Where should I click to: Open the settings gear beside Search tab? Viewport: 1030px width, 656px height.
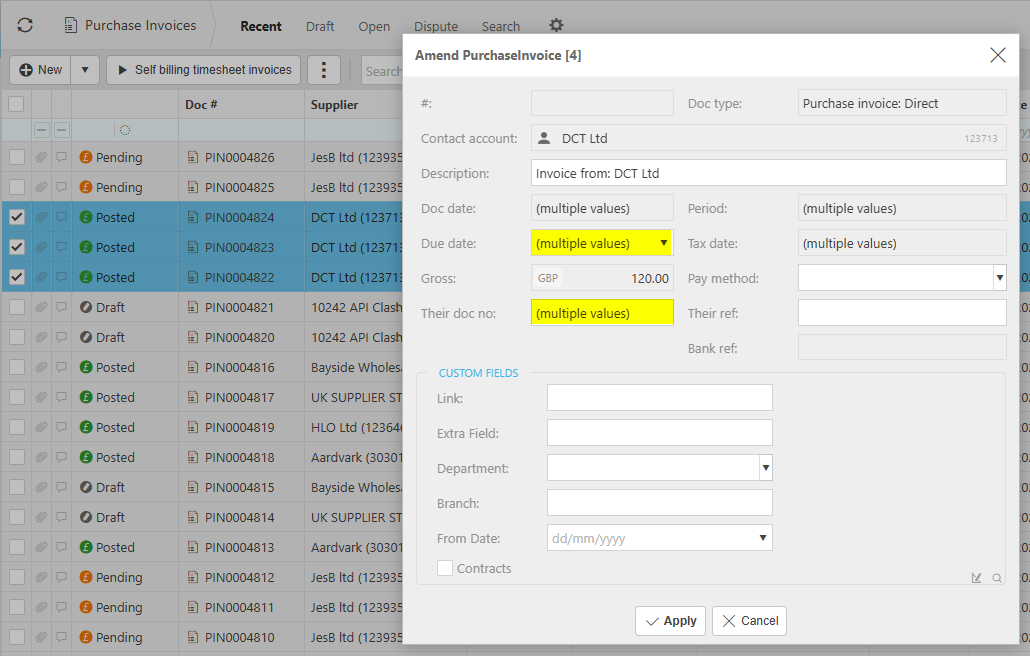pos(557,26)
